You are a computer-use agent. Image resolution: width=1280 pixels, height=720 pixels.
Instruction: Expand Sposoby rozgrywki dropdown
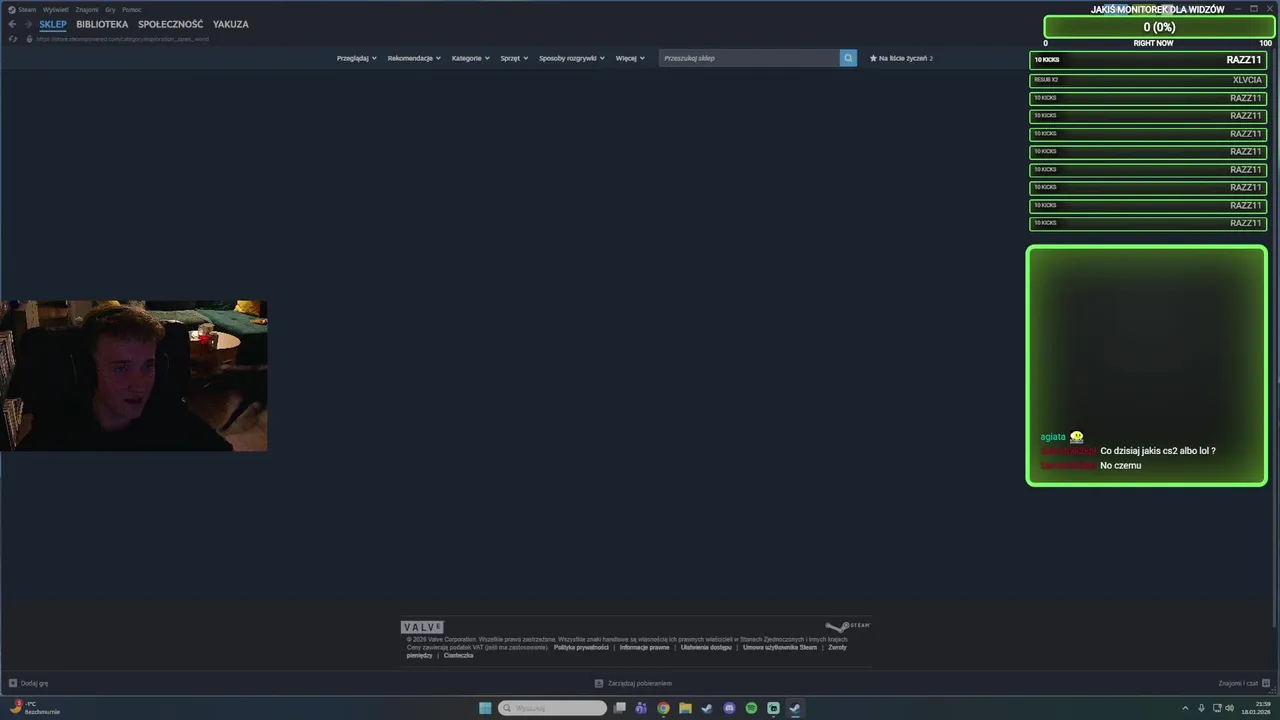click(x=571, y=58)
